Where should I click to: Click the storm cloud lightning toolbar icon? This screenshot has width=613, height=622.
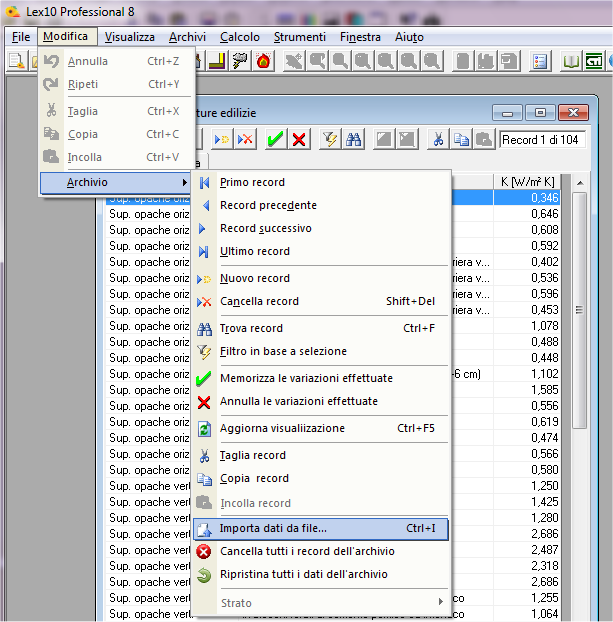(240, 61)
